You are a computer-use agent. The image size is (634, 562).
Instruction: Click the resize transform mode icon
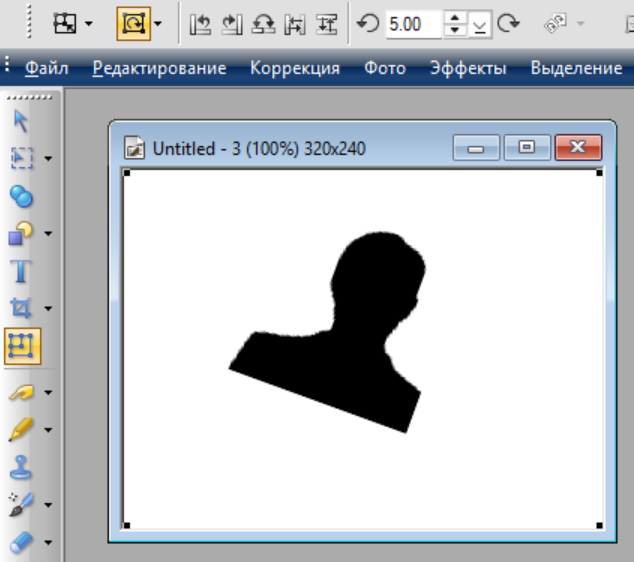coord(65,23)
